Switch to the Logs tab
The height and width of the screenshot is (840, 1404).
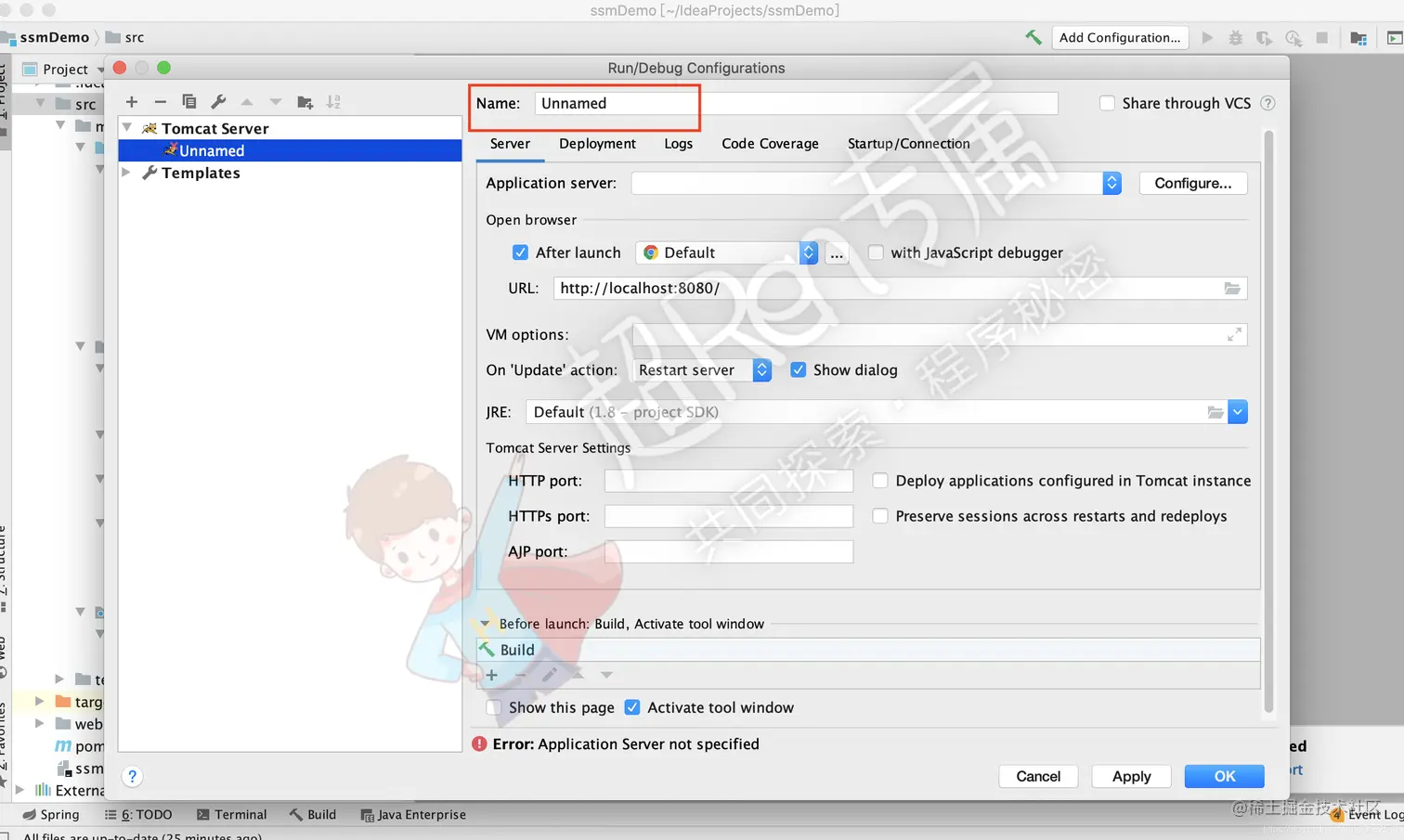tap(678, 144)
